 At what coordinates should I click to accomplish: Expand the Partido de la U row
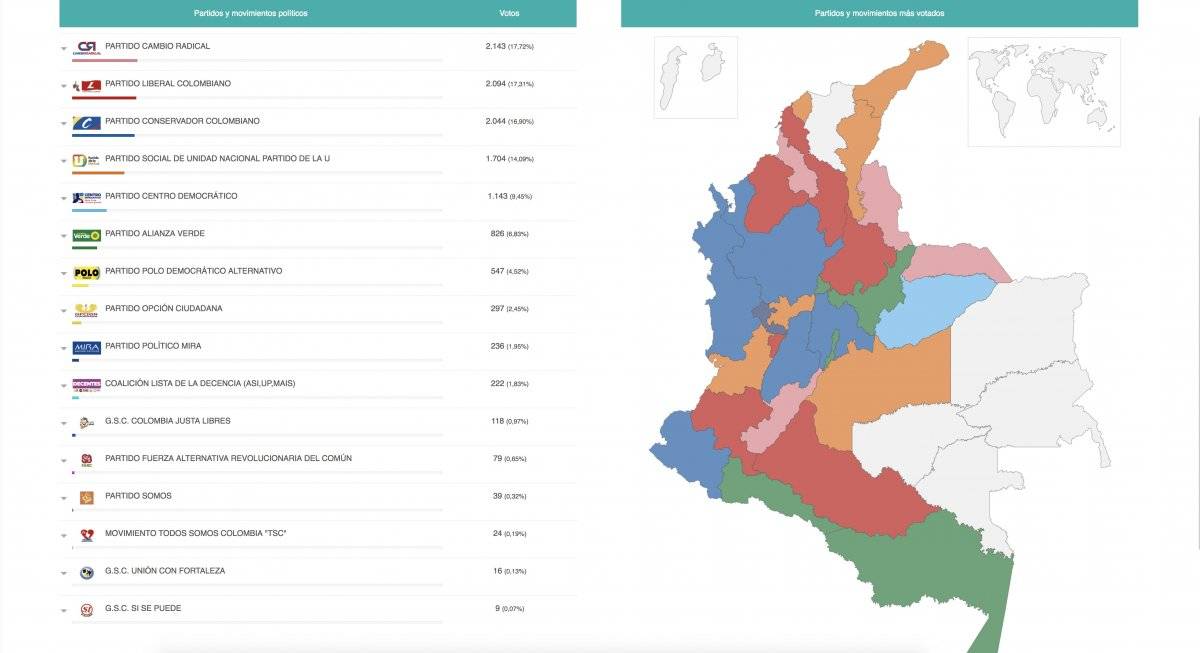point(64,161)
